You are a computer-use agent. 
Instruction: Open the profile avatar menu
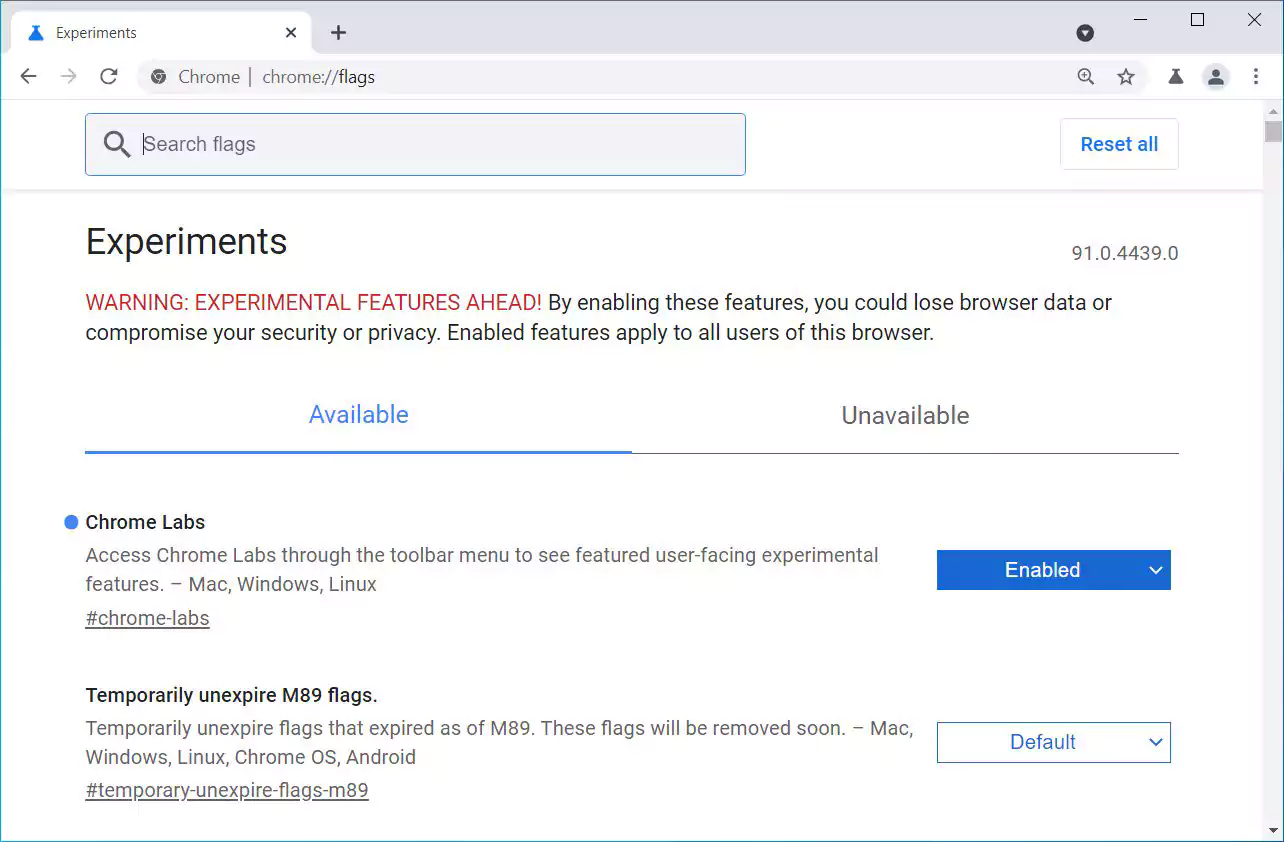[x=1216, y=77]
